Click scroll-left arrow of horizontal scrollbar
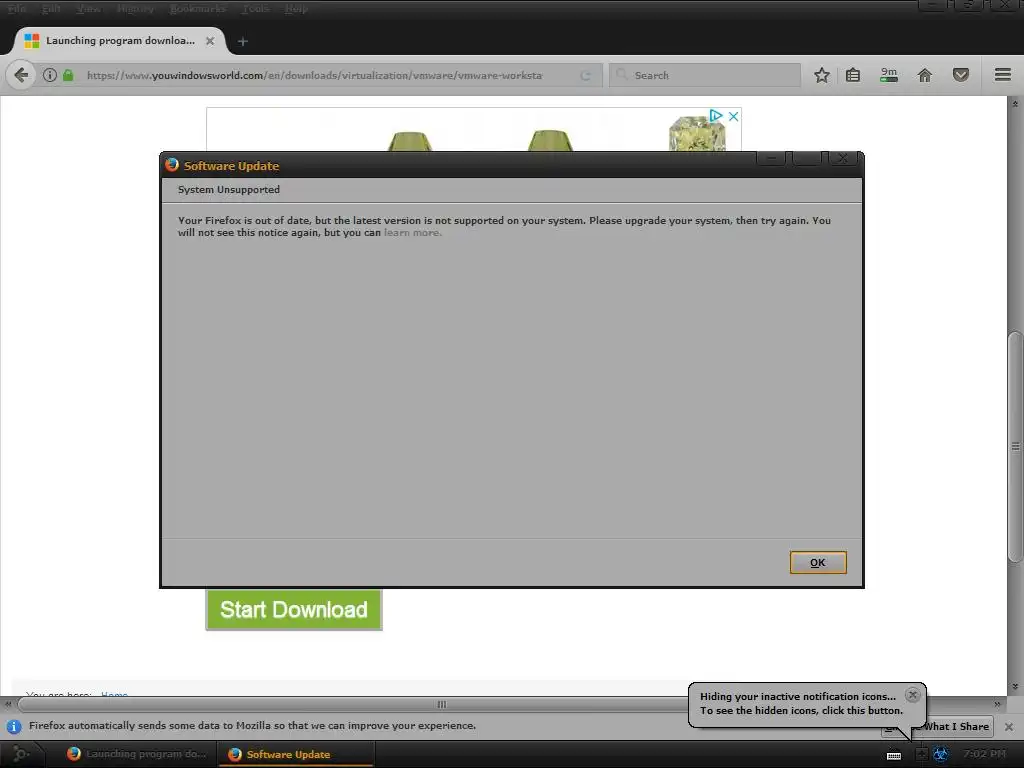 [x=8, y=704]
